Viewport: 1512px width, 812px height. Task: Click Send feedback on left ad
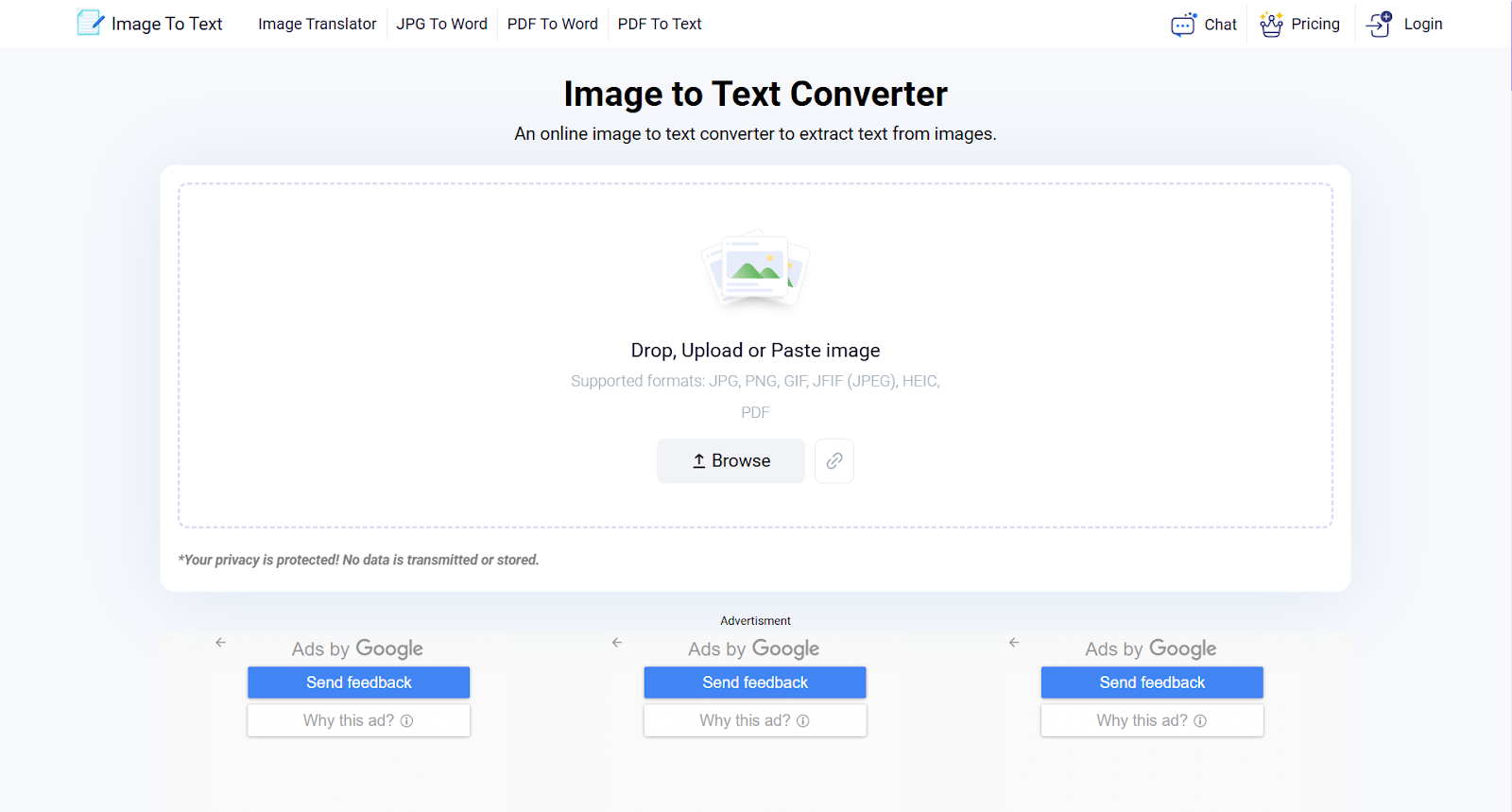[x=359, y=682]
